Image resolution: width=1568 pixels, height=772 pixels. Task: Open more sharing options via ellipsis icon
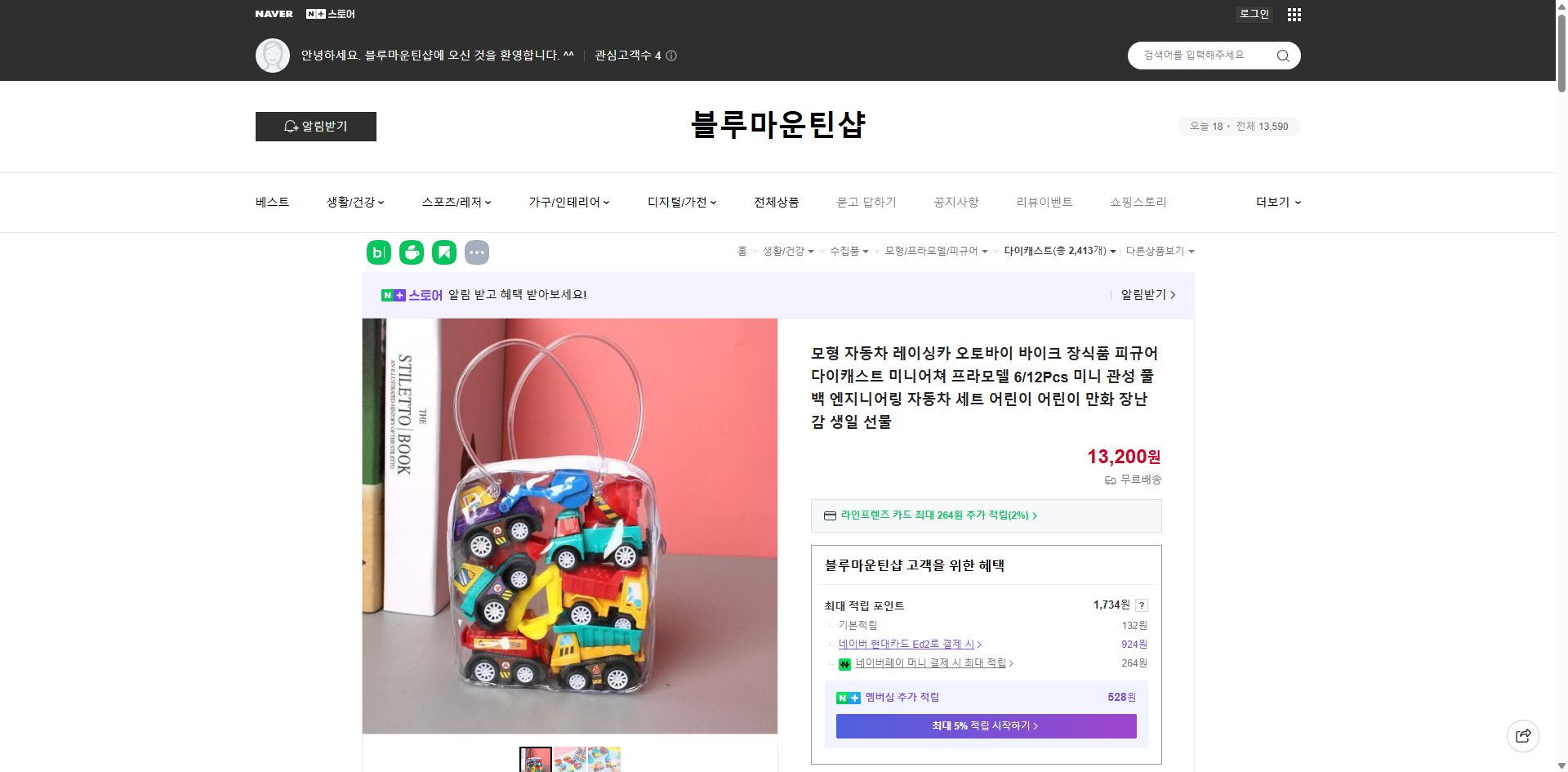[x=477, y=252]
